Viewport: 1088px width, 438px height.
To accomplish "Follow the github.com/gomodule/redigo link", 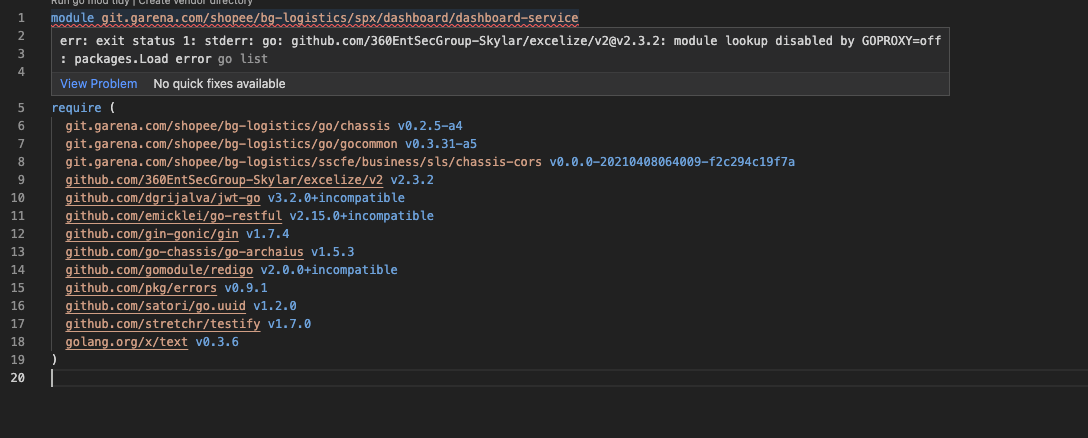I will click(159, 270).
